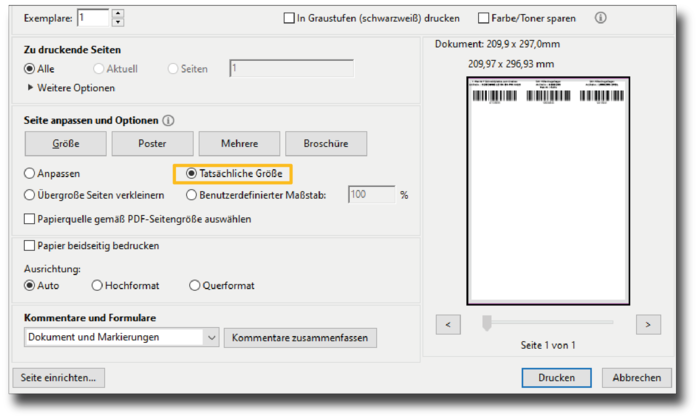700x418 pixels.
Task: Decrease Exemplare with the down spinner arrow
Action: [x=118, y=22]
